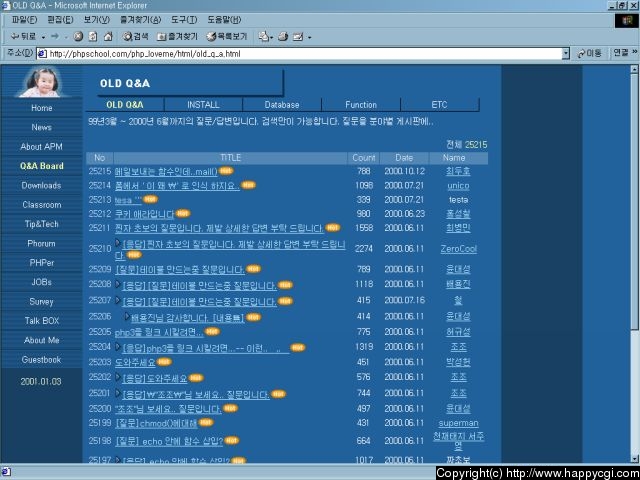Click the Mail toolbar icon
The height and width of the screenshot is (480, 640).
click(x=264, y=37)
